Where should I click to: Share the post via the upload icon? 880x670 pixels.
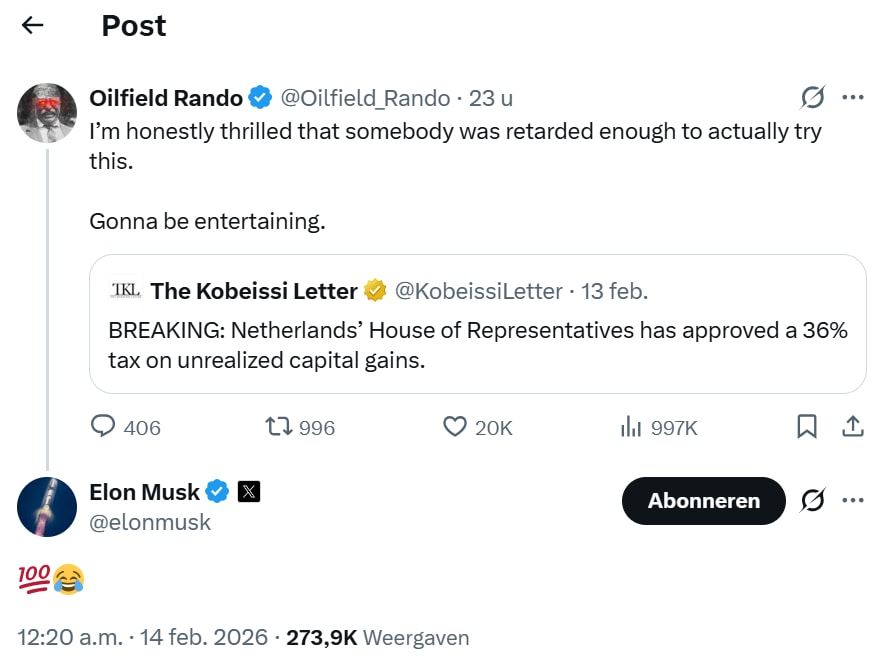pyautogui.click(x=852, y=427)
